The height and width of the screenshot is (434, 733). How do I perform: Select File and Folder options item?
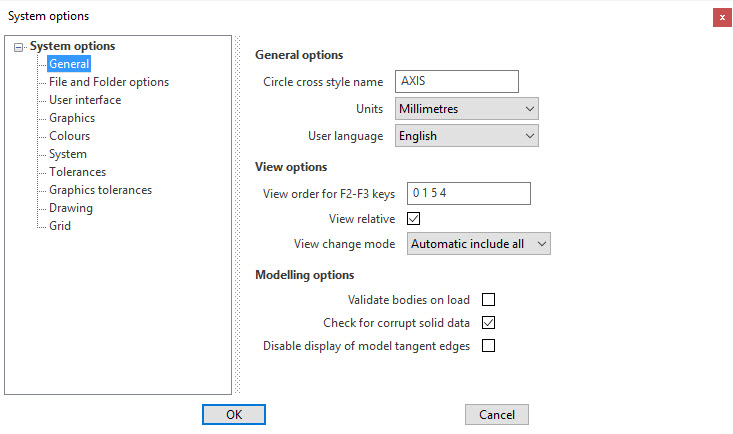[108, 82]
